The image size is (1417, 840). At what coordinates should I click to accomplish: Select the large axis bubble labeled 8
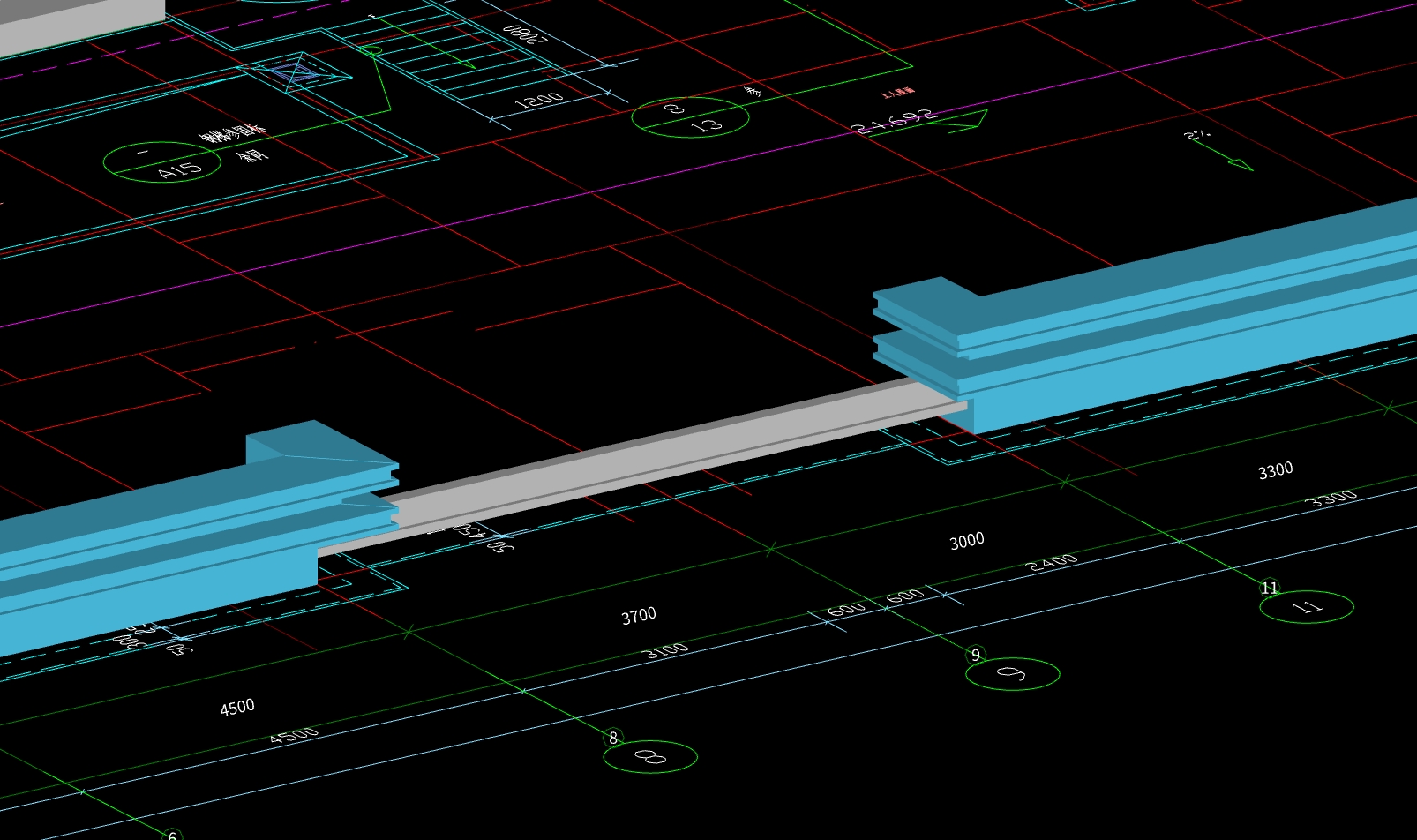[650, 757]
